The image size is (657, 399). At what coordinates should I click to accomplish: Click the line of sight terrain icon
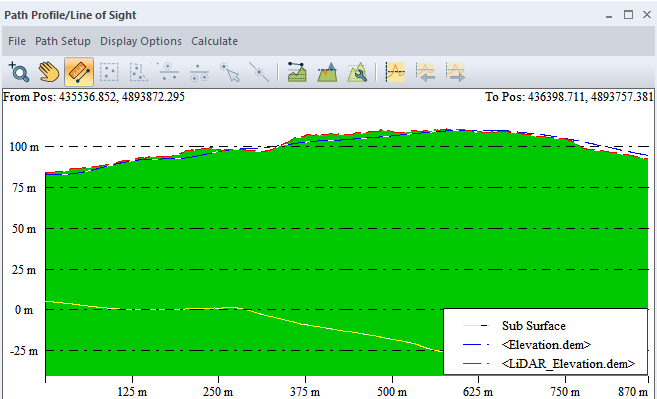297,72
